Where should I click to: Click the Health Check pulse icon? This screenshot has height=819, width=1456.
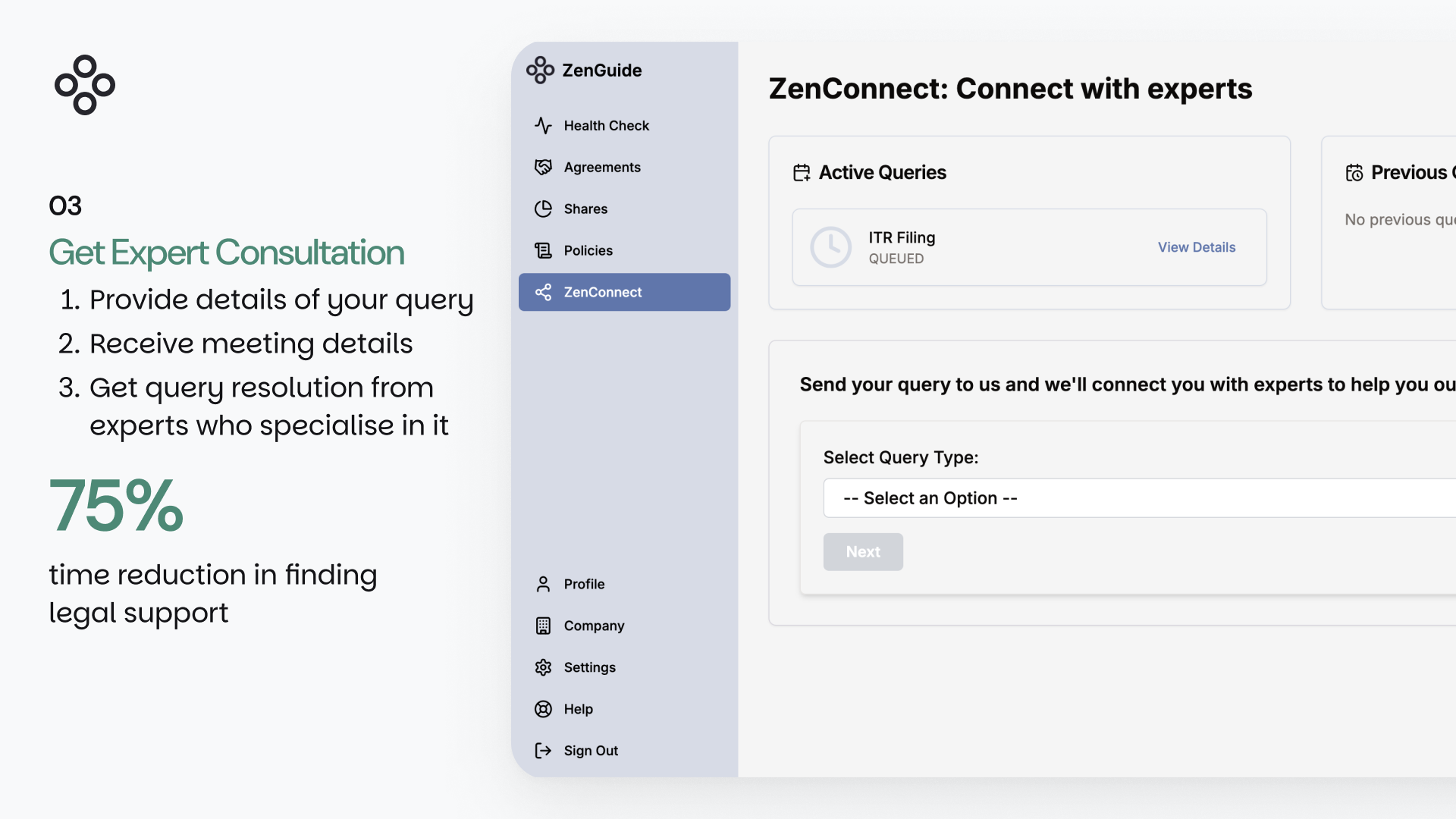click(543, 125)
